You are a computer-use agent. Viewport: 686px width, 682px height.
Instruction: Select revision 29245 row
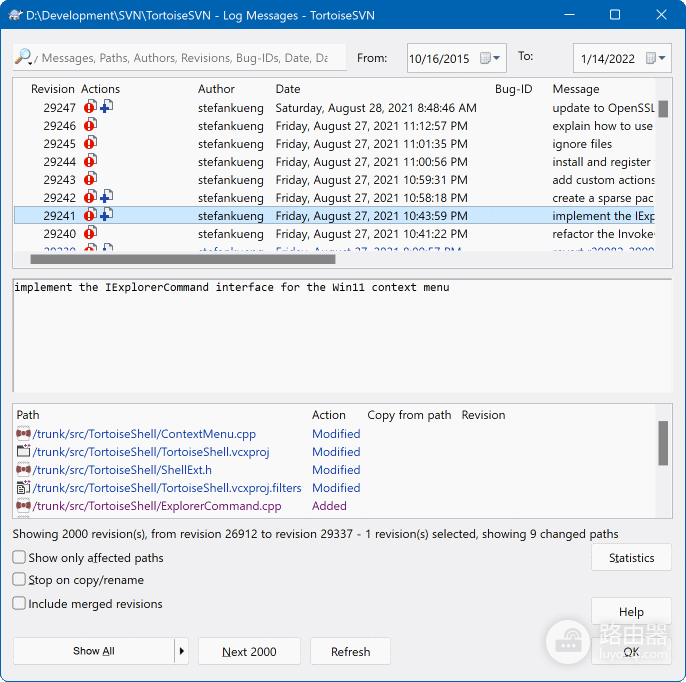coord(335,143)
